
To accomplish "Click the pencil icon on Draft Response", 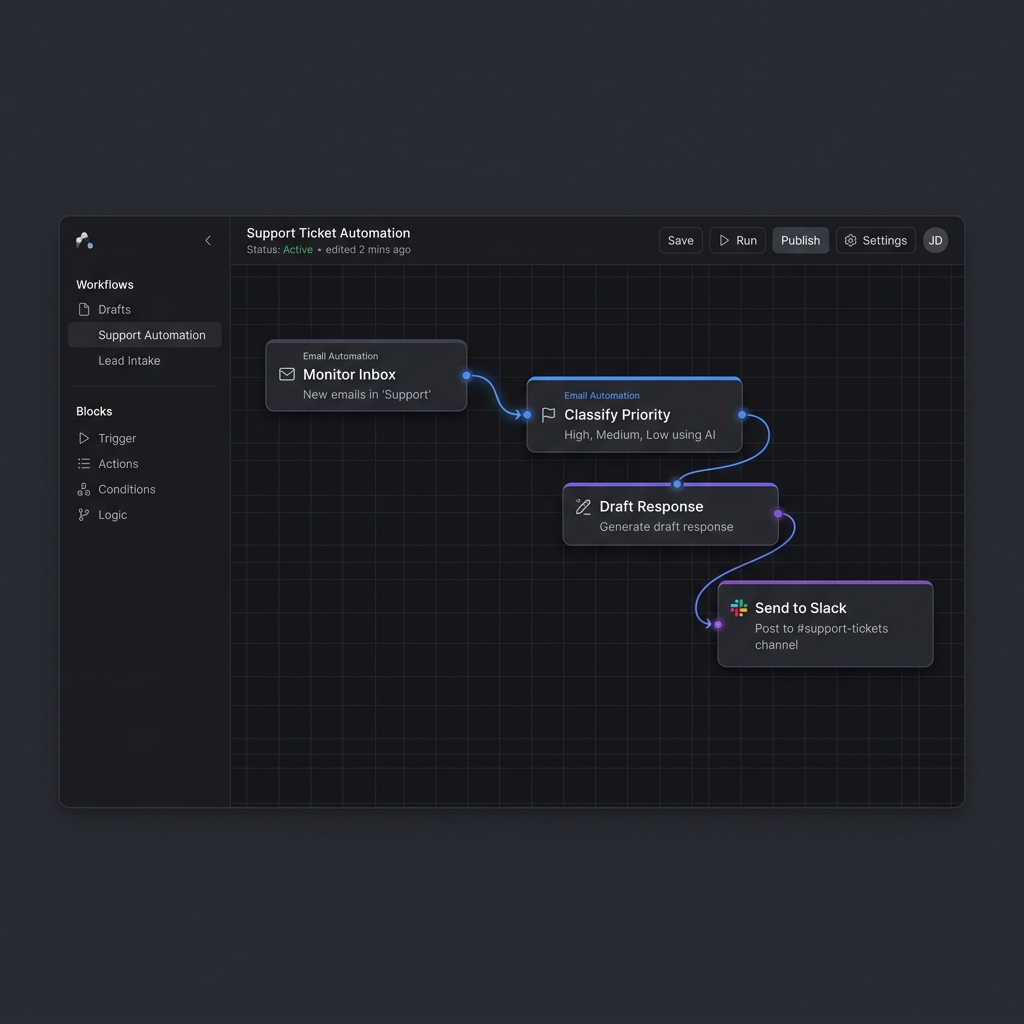I will (x=583, y=507).
